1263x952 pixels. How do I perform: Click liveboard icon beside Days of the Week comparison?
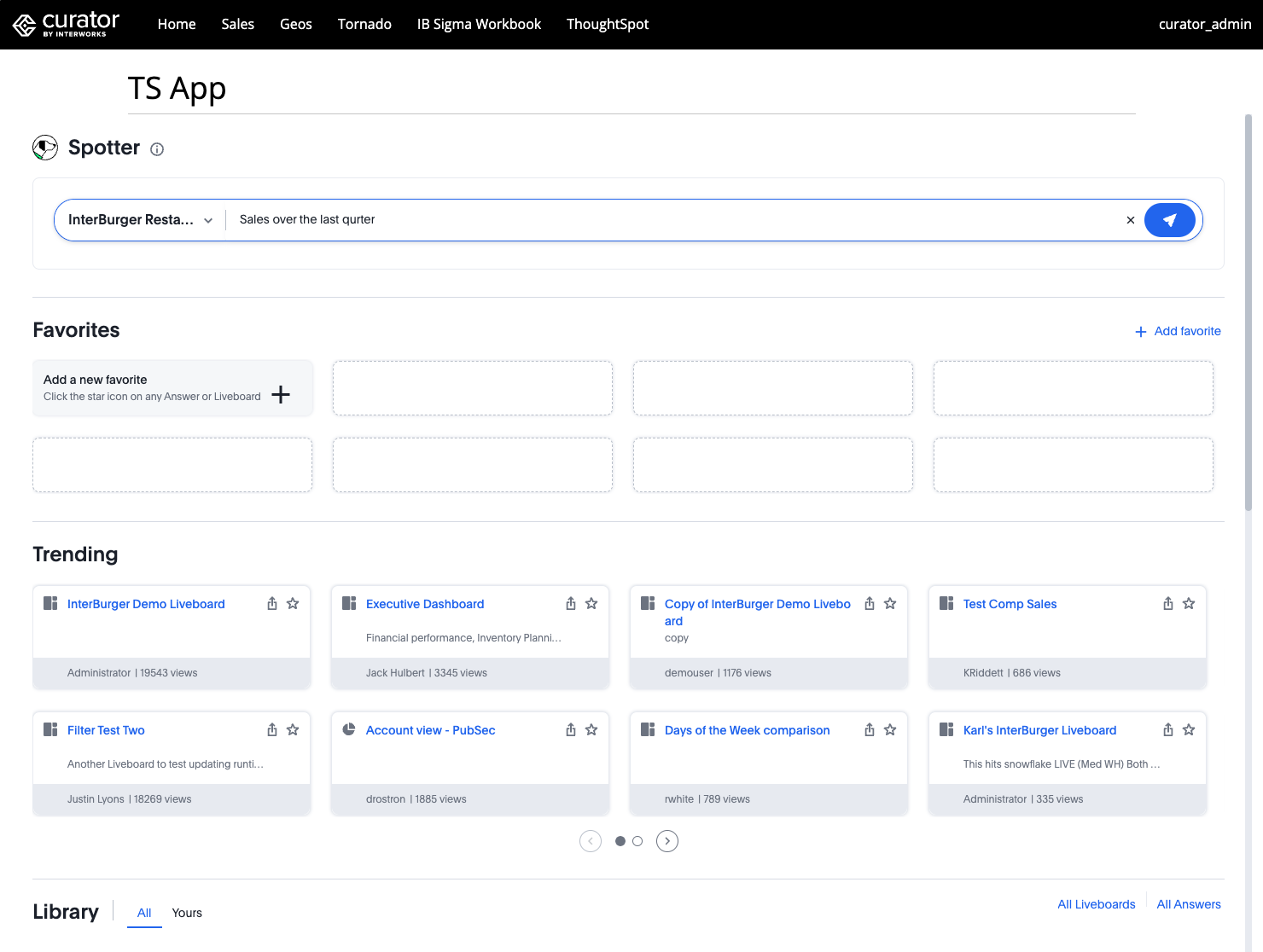coord(648,729)
